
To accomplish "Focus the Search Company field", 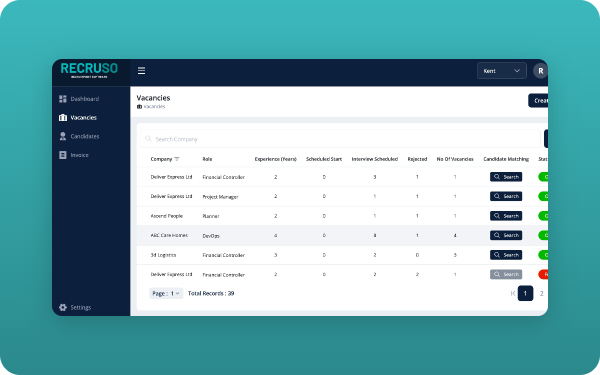I will point(340,139).
